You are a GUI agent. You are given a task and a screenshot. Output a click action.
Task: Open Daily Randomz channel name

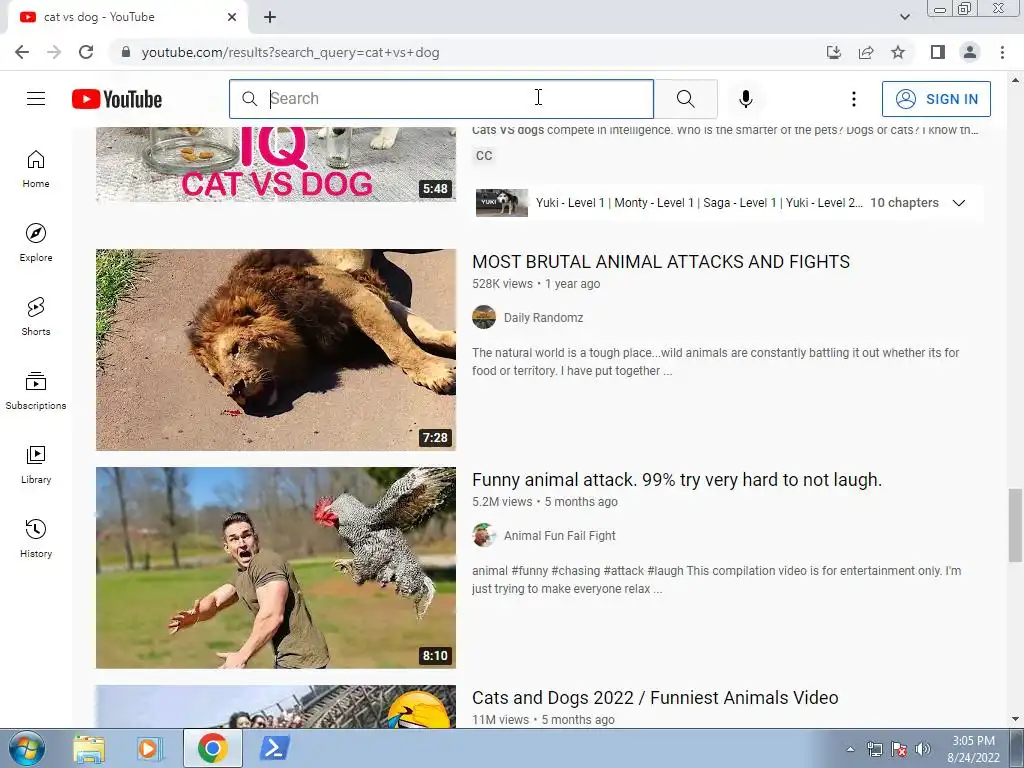click(543, 318)
